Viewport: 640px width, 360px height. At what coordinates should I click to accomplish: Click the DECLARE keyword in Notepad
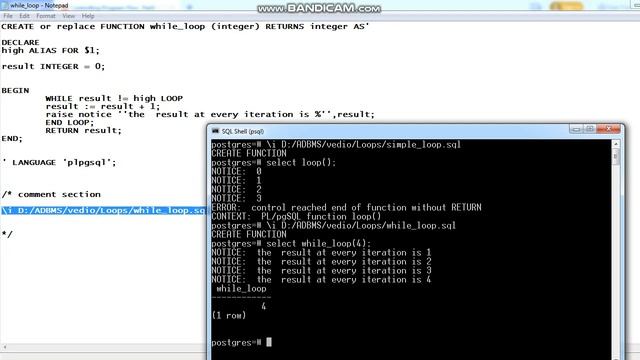coord(20,42)
